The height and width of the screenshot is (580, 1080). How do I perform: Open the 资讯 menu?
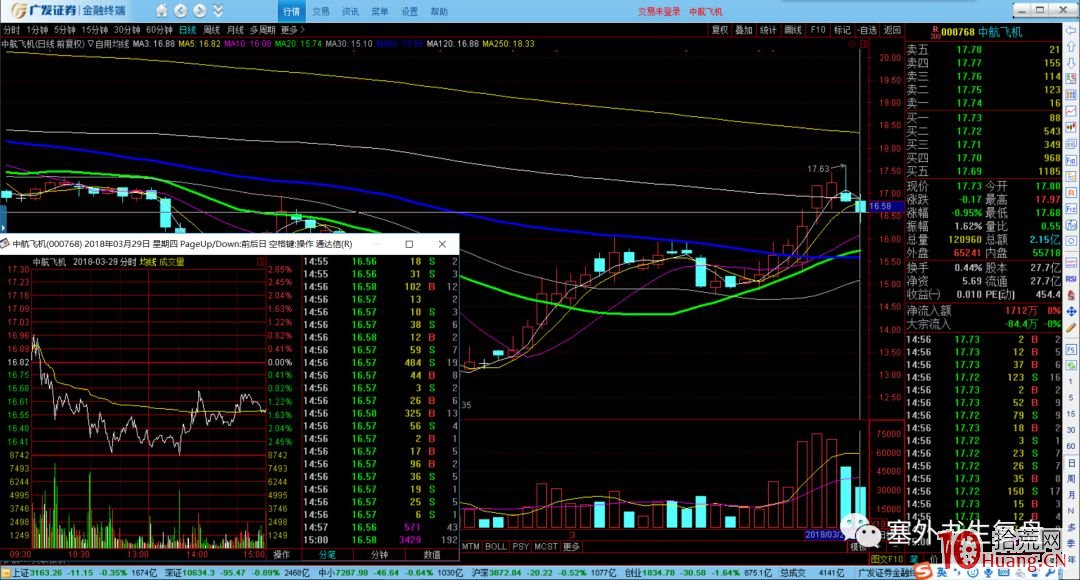point(351,11)
